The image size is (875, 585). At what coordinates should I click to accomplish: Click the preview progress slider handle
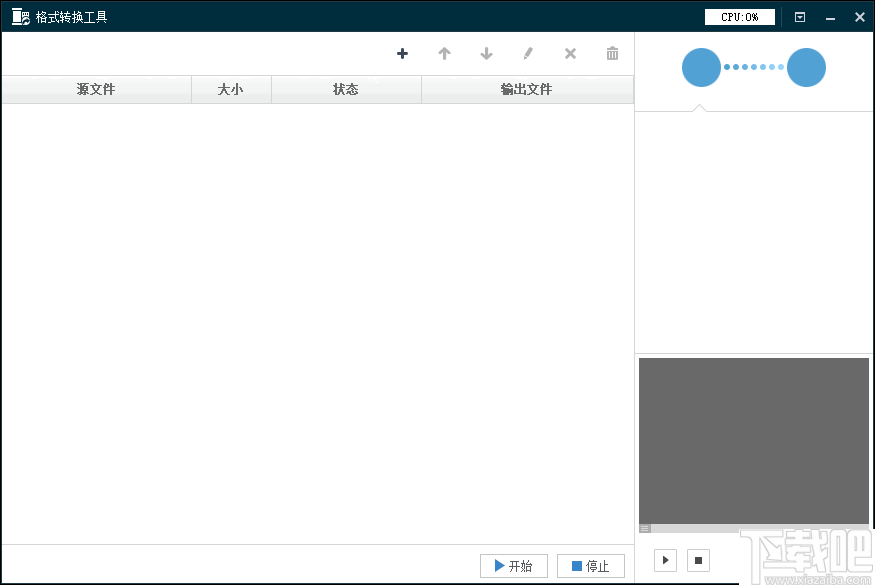pos(645,529)
